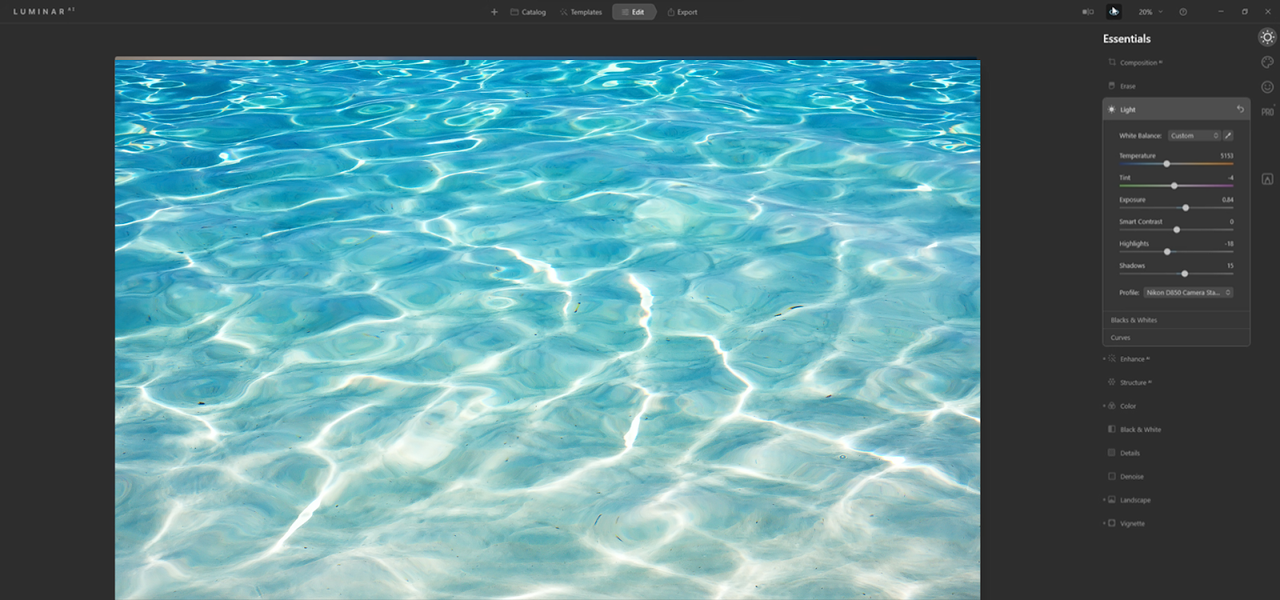Reset the Light tool adjustments
Viewport: 1280px width, 600px height.
click(x=1240, y=109)
